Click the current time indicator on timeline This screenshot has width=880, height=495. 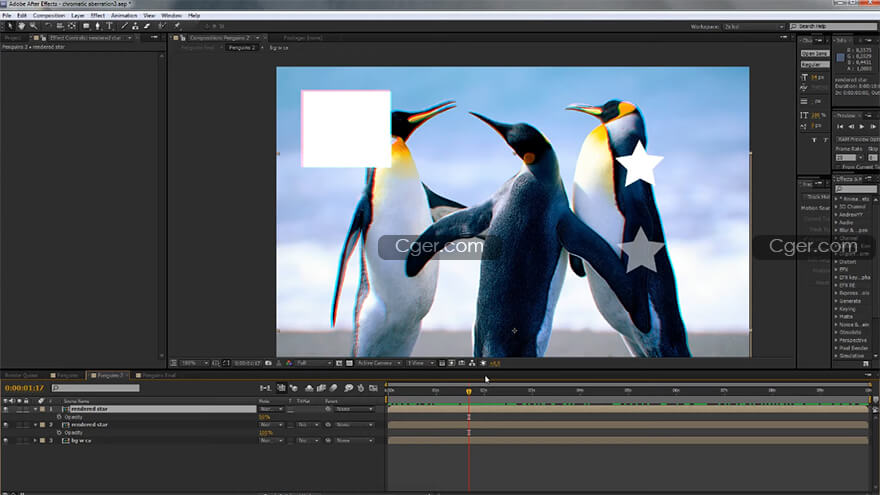point(469,391)
